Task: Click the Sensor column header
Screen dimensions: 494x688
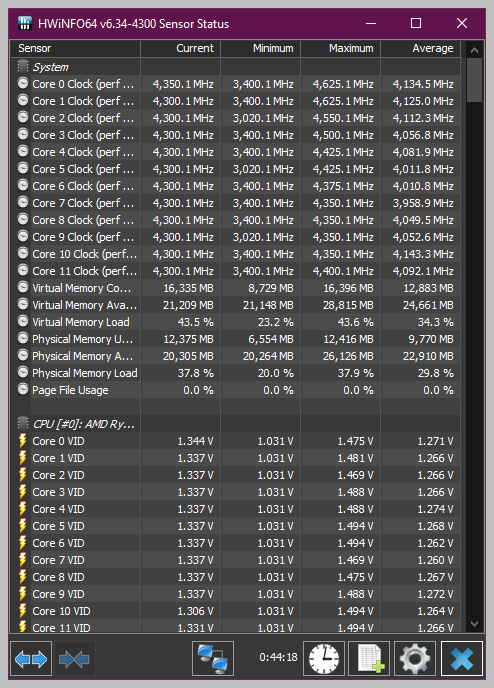Action: click(x=75, y=49)
